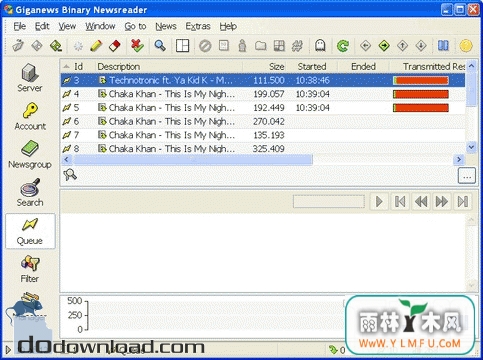The image size is (483, 360).
Task: Click the yellow pencil edit toolbar icon
Action: [96, 46]
